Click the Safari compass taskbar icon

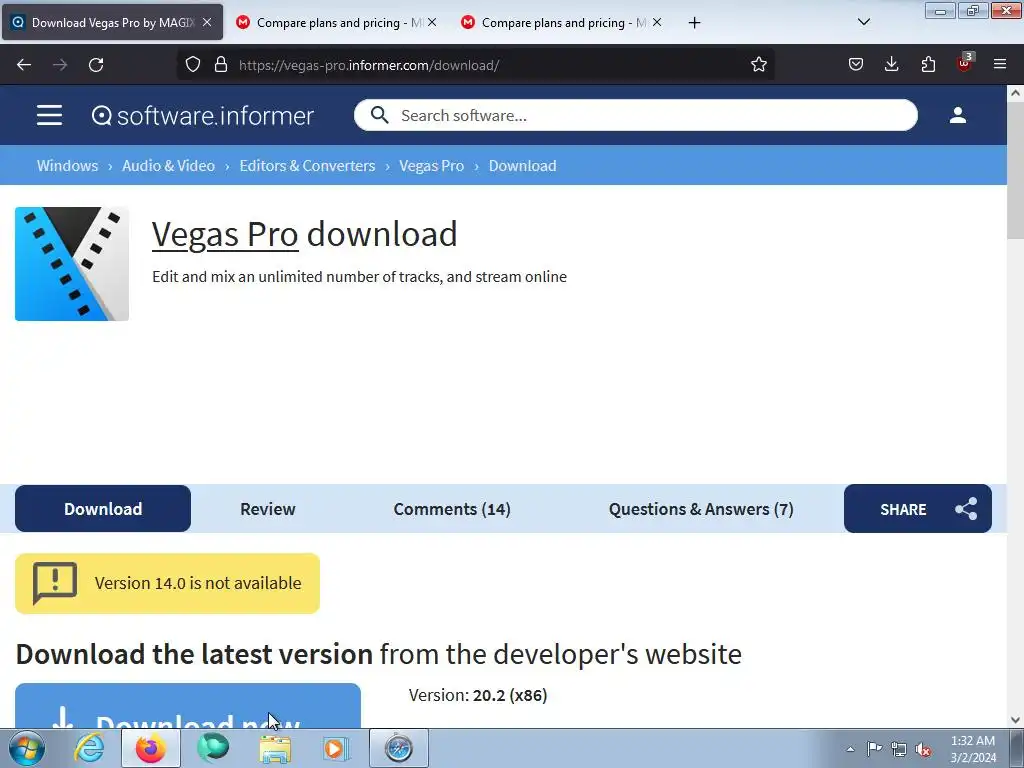pyautogui.click(x=398, y=748)
